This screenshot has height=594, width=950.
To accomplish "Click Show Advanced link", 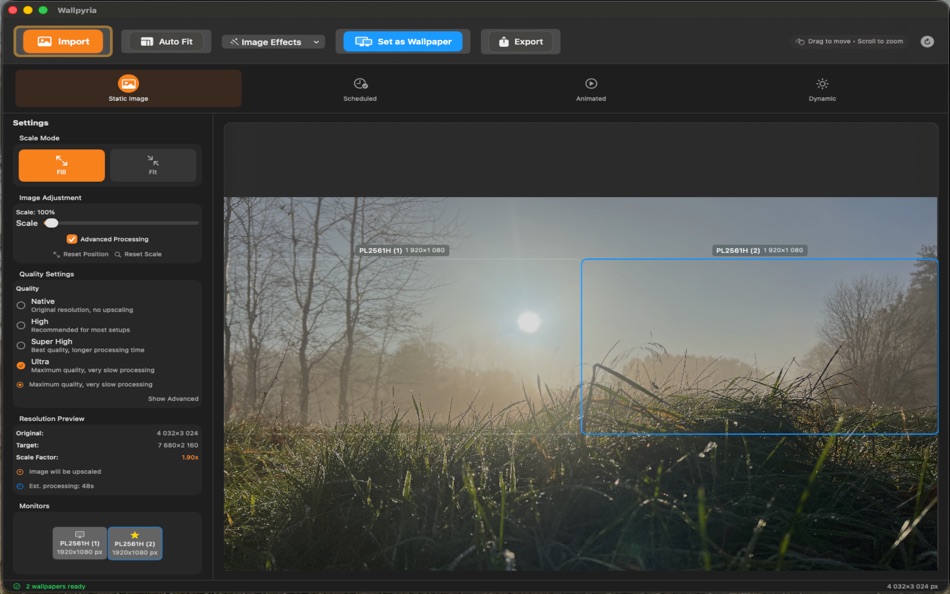I will tap(173, 399).
